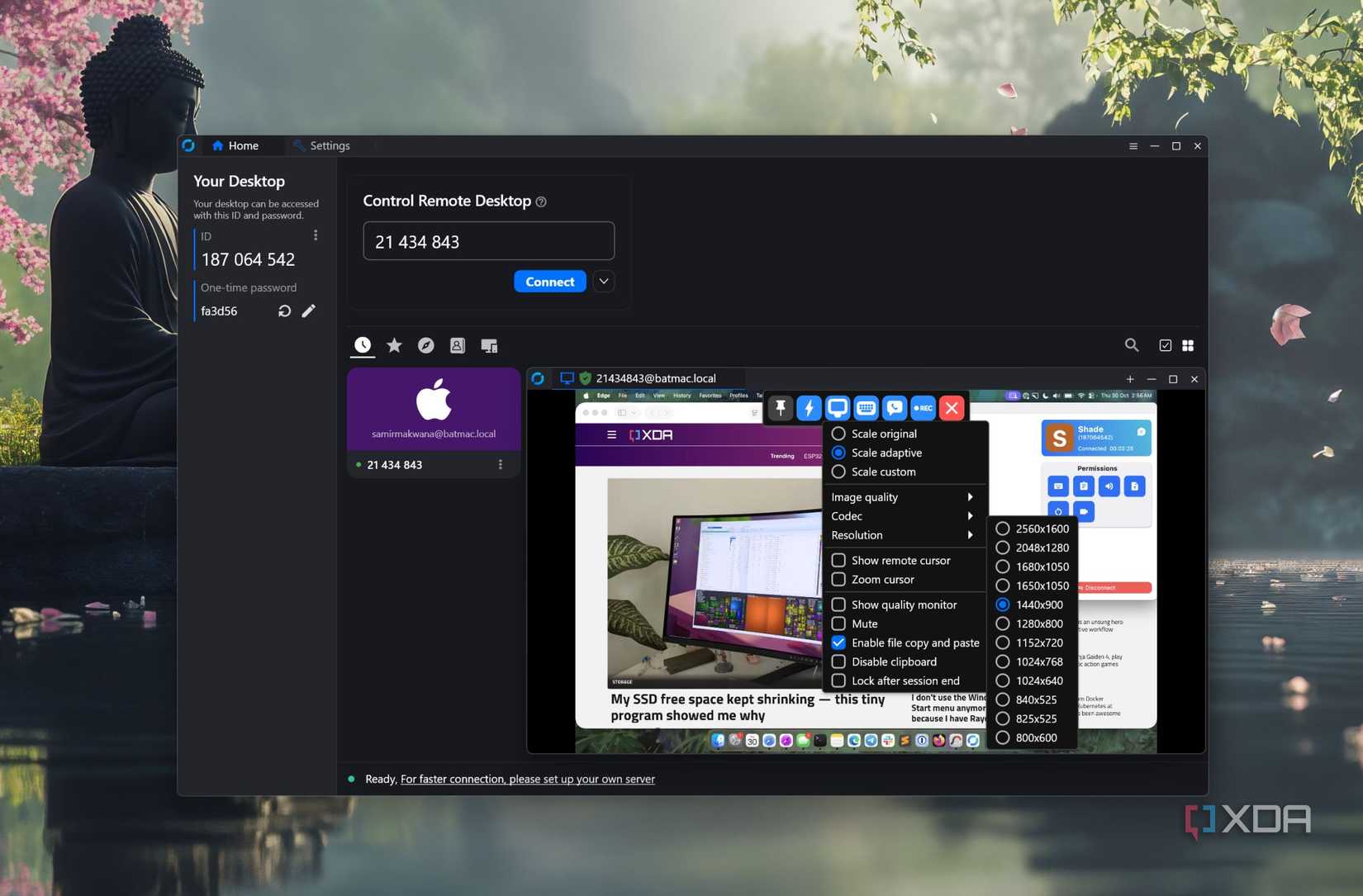
Task: Refresh the one-time password
Action: (284, 311)
